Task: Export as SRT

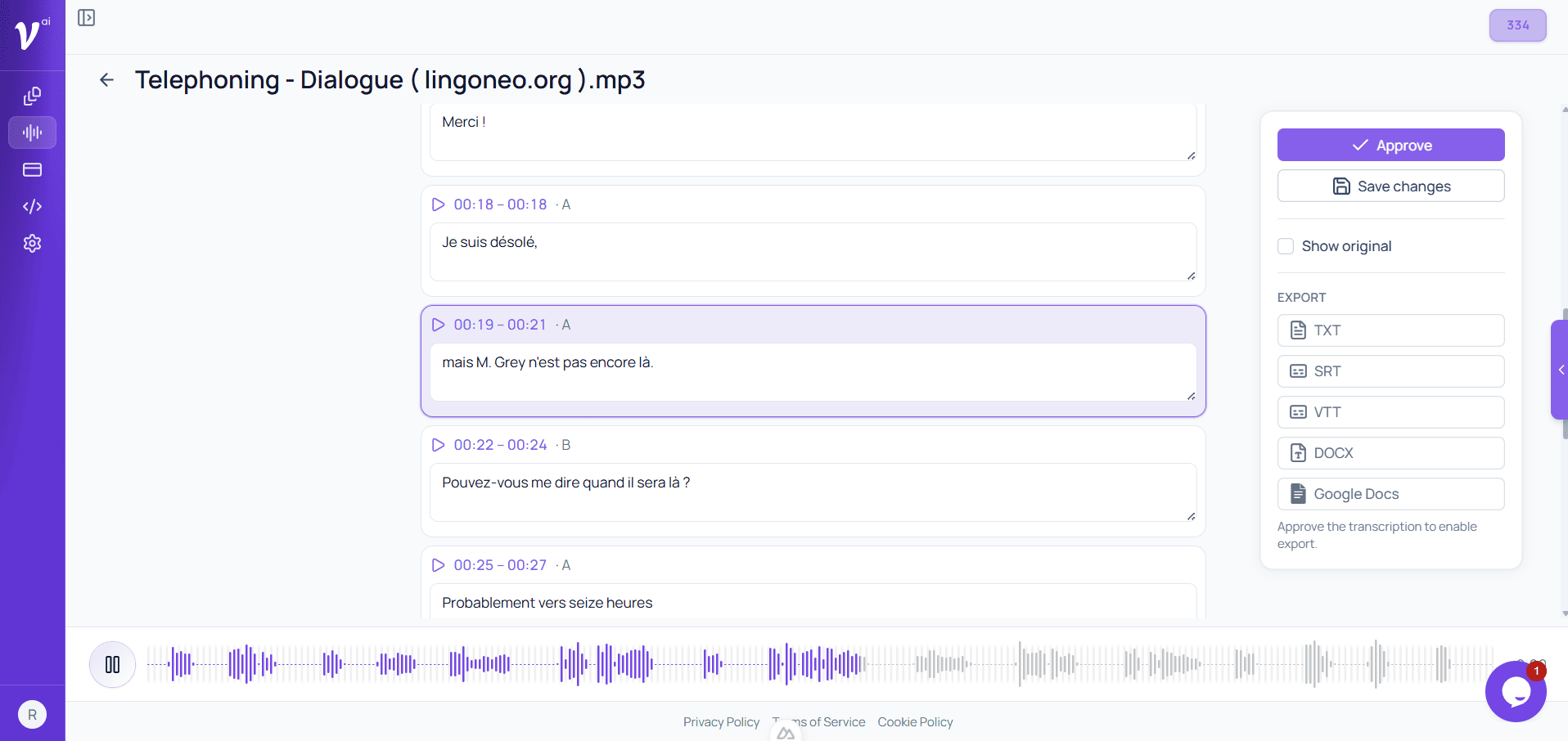Action: (x=1390, y=371)
